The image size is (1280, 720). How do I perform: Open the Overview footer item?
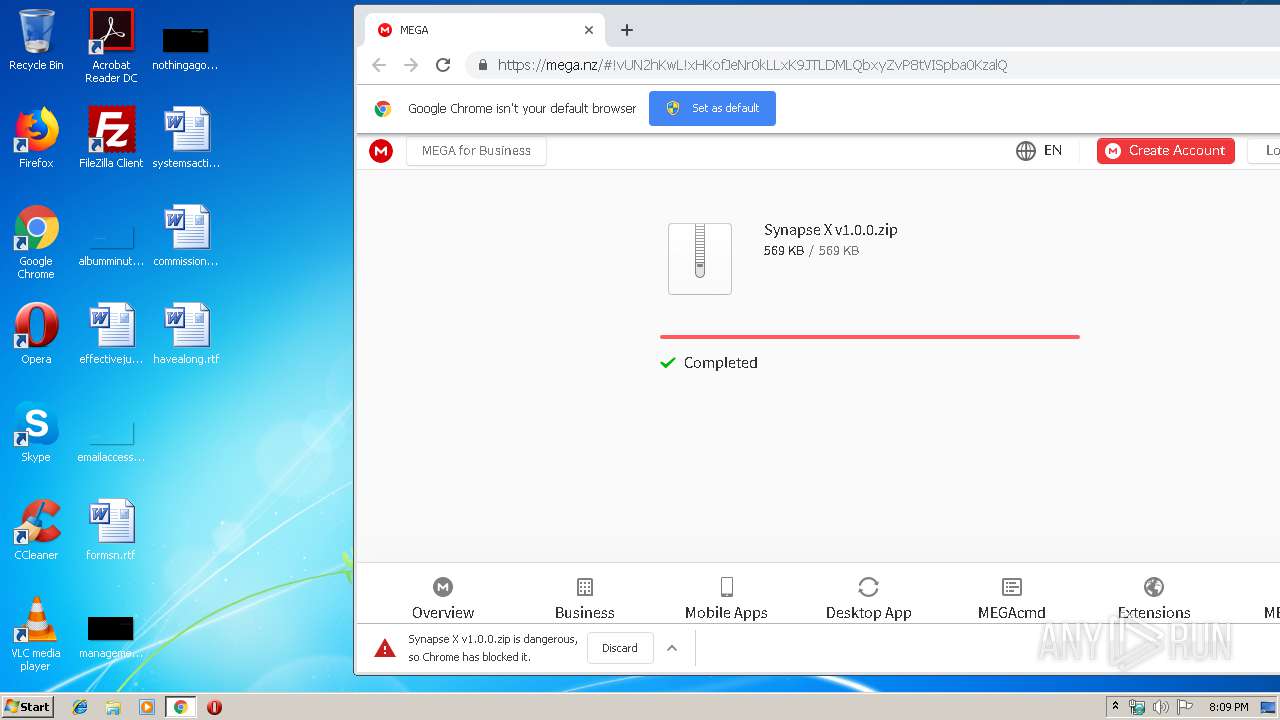443,598
